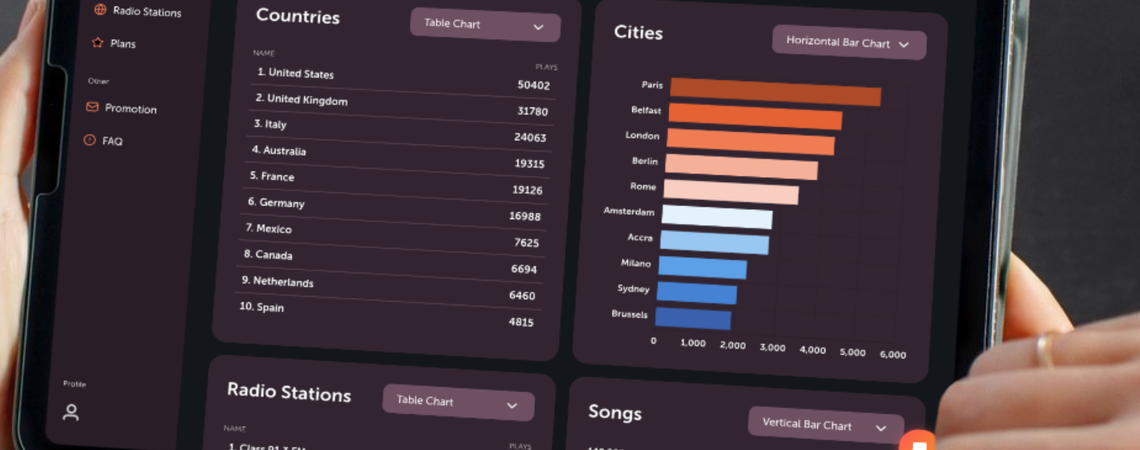Image resolution: width=1140 pixels, height=450 pixels.
Task: Select row '5. France'
Action: pos(396,183)
